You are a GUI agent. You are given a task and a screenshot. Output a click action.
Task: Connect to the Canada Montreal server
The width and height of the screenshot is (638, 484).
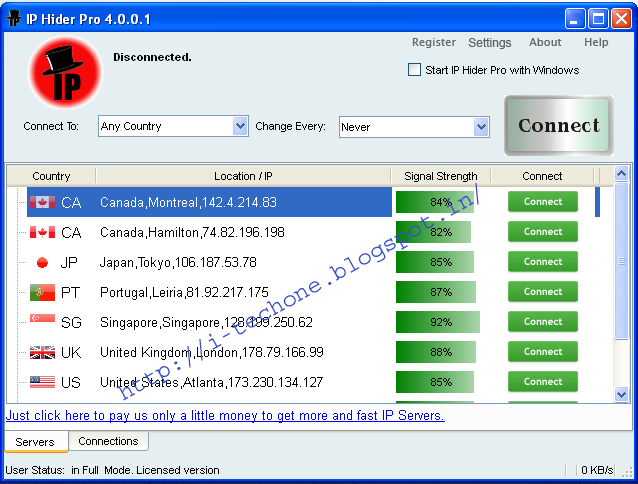coord(543,202)
